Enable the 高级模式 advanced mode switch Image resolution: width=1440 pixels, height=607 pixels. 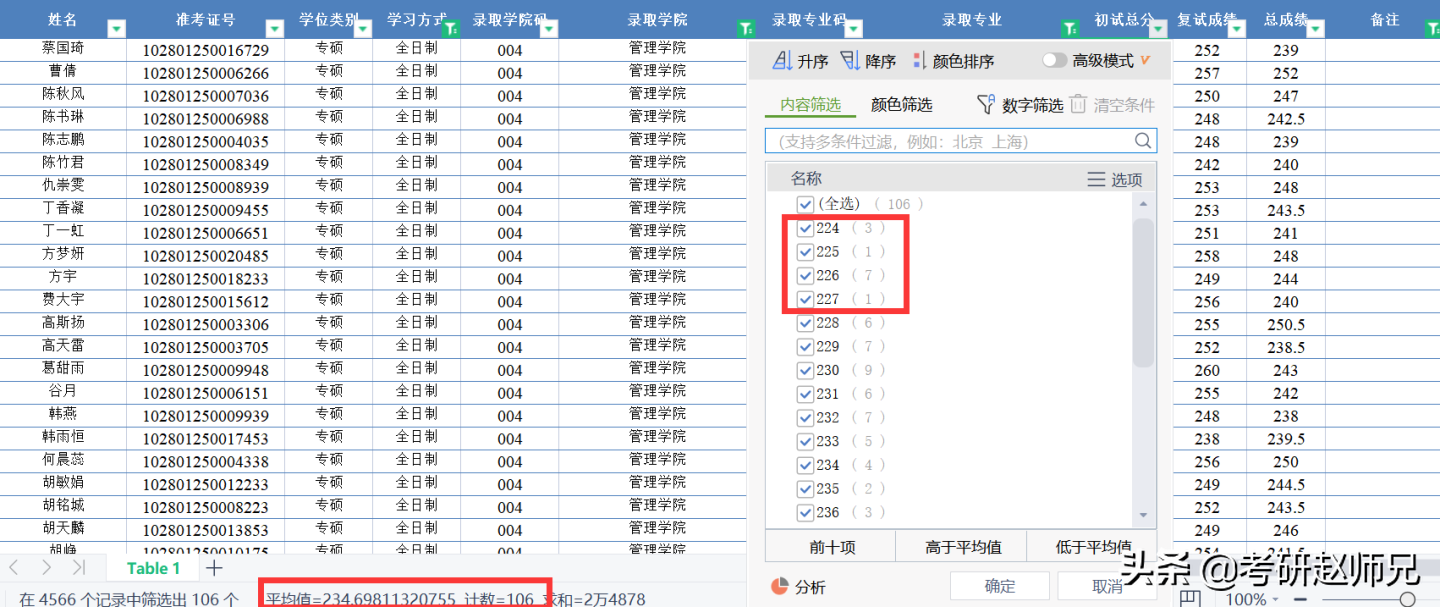tap(1055, 60)
